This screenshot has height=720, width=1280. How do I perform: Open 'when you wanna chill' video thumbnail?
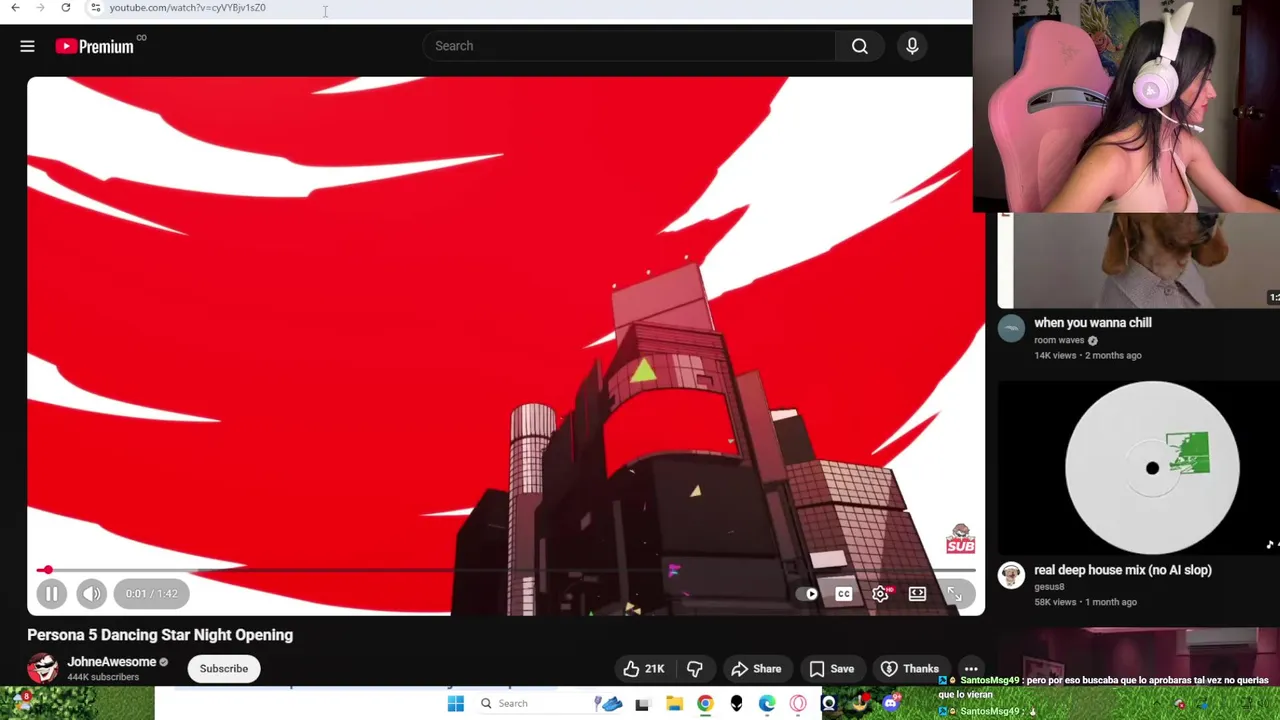click(x=1139, y=260)
